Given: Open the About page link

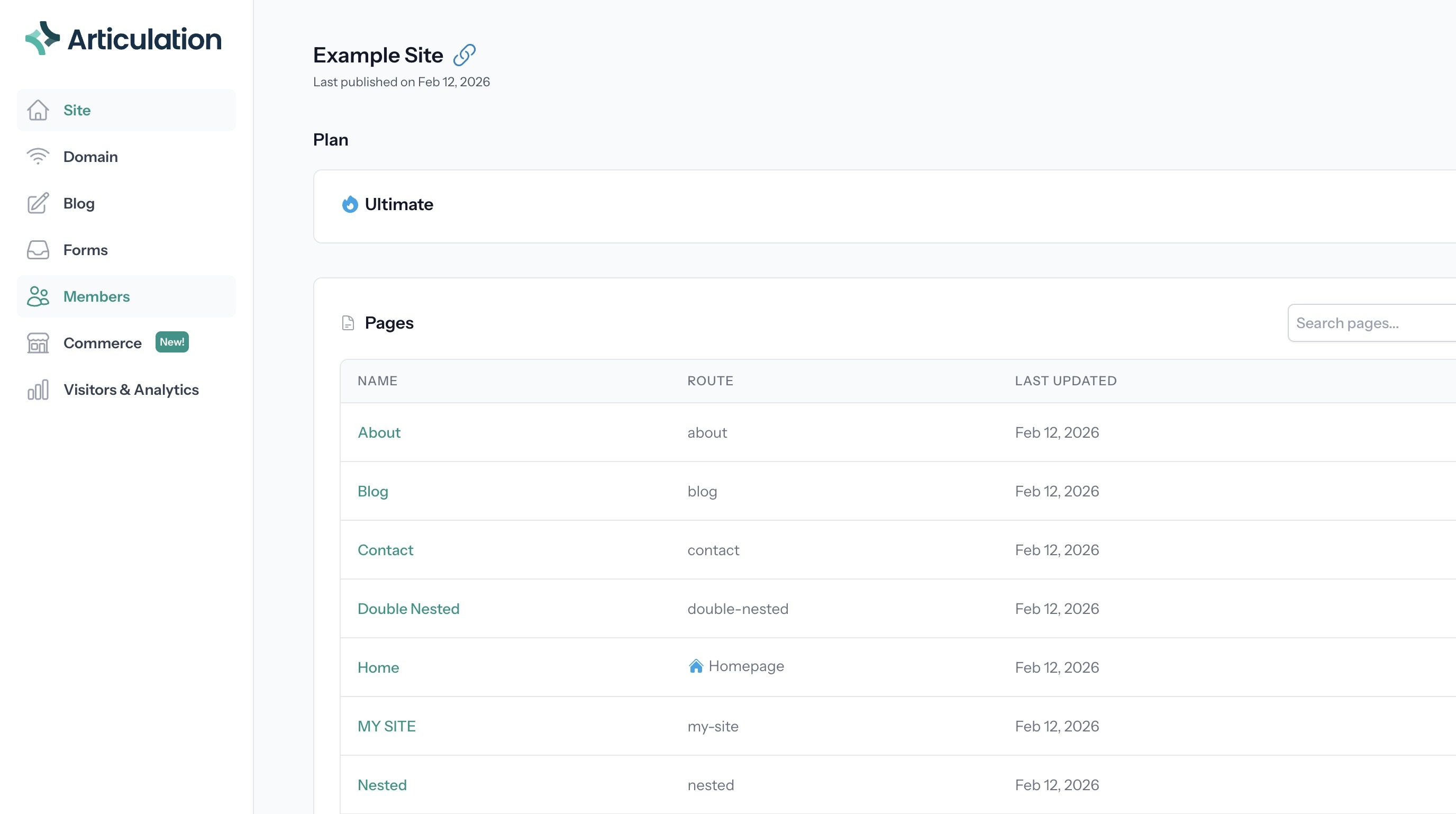Looking at the screenshot, I should point(379,432).
